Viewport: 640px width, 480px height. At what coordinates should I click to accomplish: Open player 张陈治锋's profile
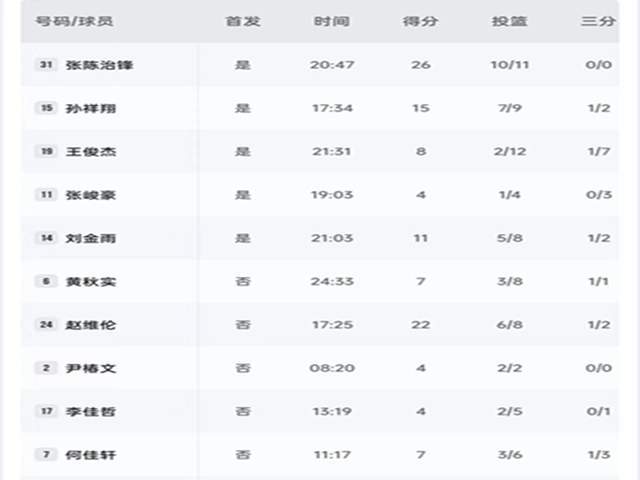(x=99, y=65)
